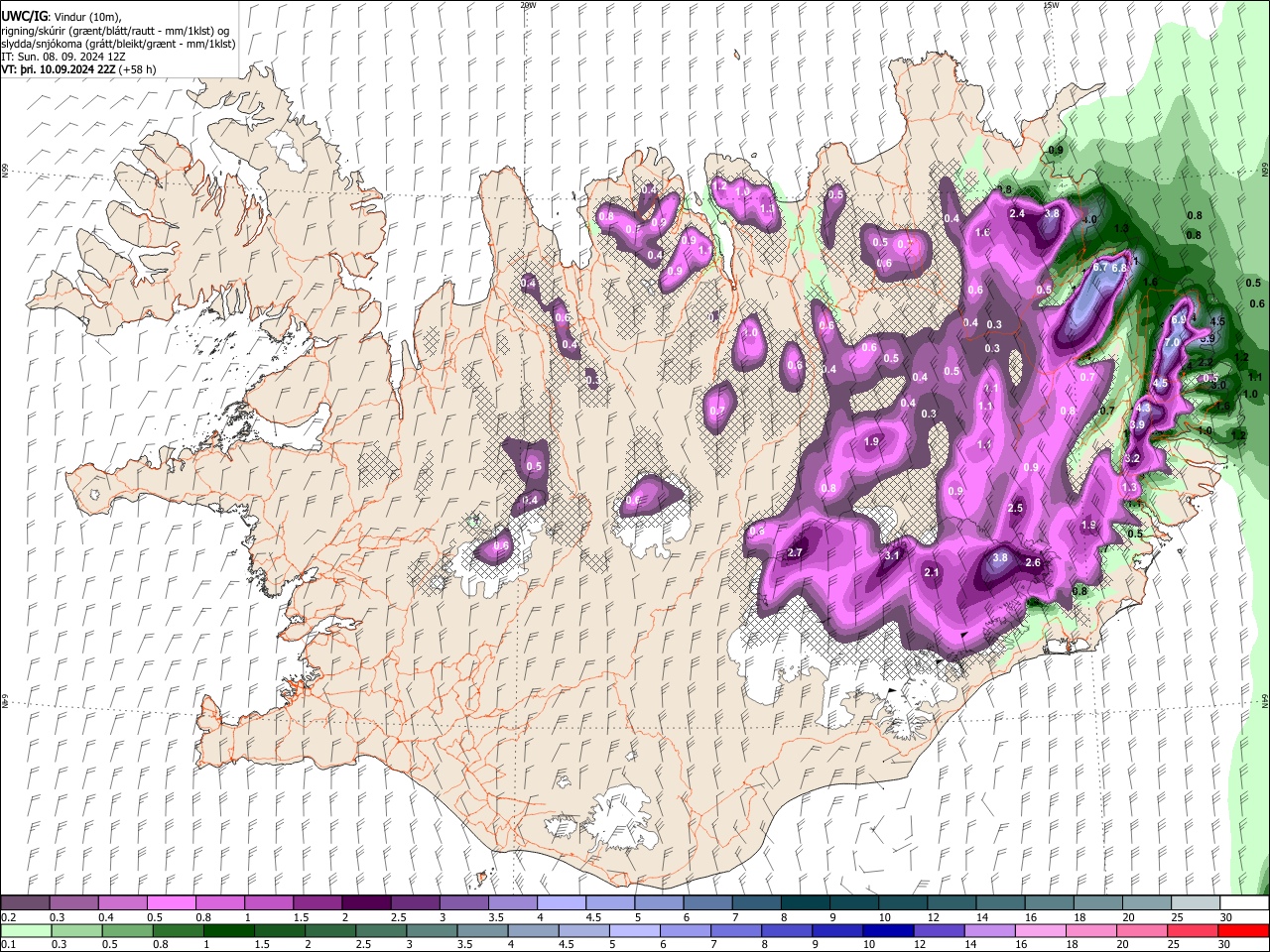
Task: Click the '15W' longitude label at top
Action: click(1052, 5)
